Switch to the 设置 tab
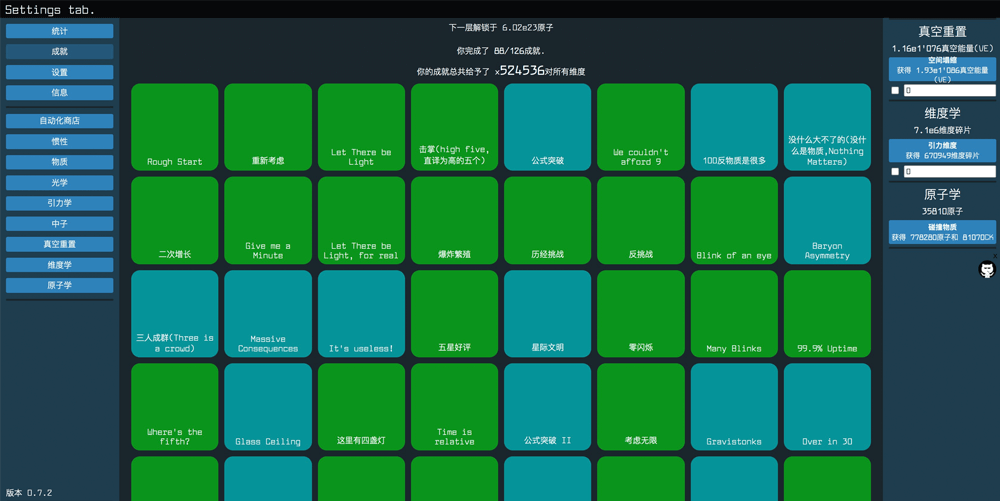Screen dimensions: 1000x501 tap(60, 72)
